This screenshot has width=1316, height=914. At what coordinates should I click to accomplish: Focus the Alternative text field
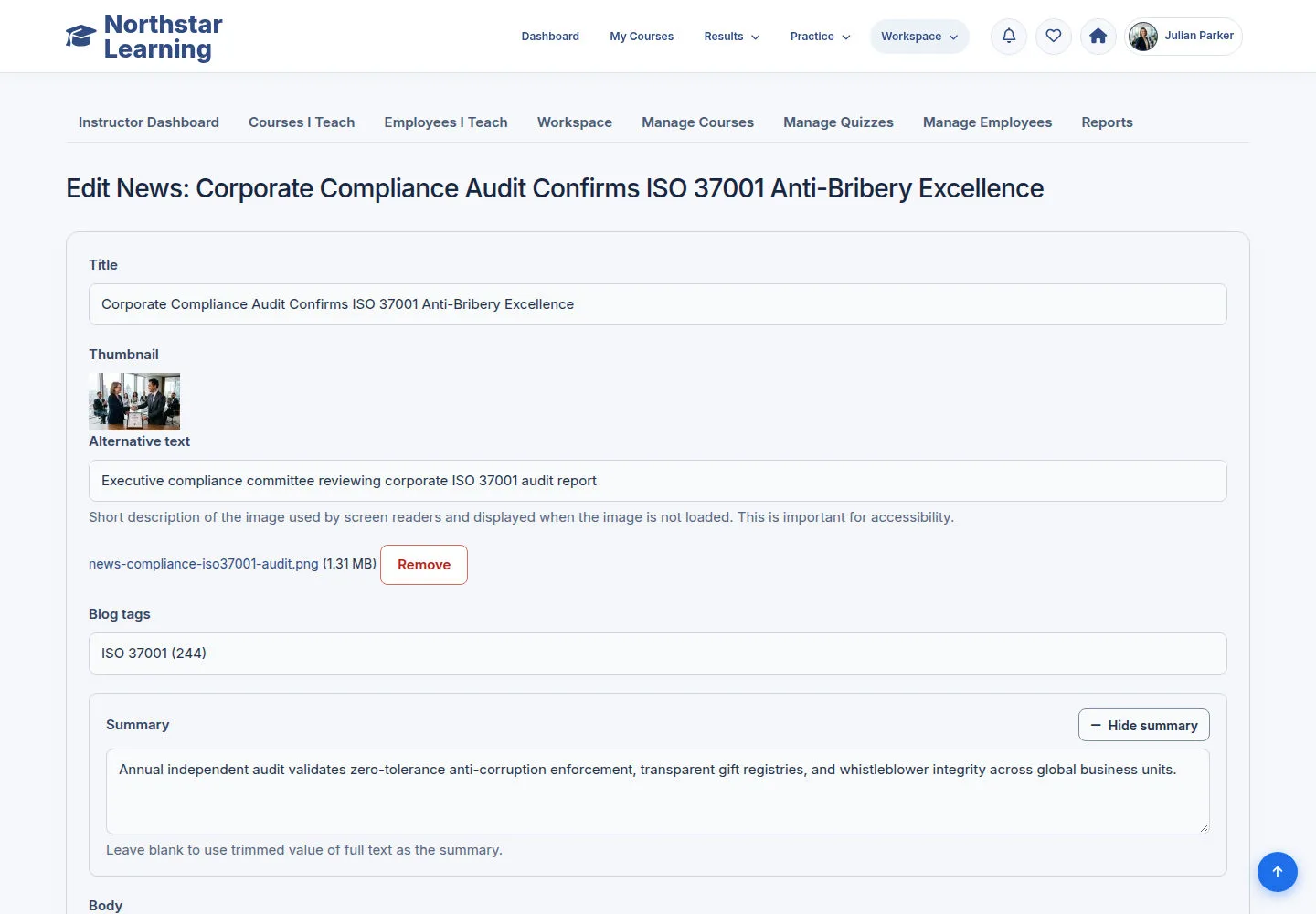658,481
